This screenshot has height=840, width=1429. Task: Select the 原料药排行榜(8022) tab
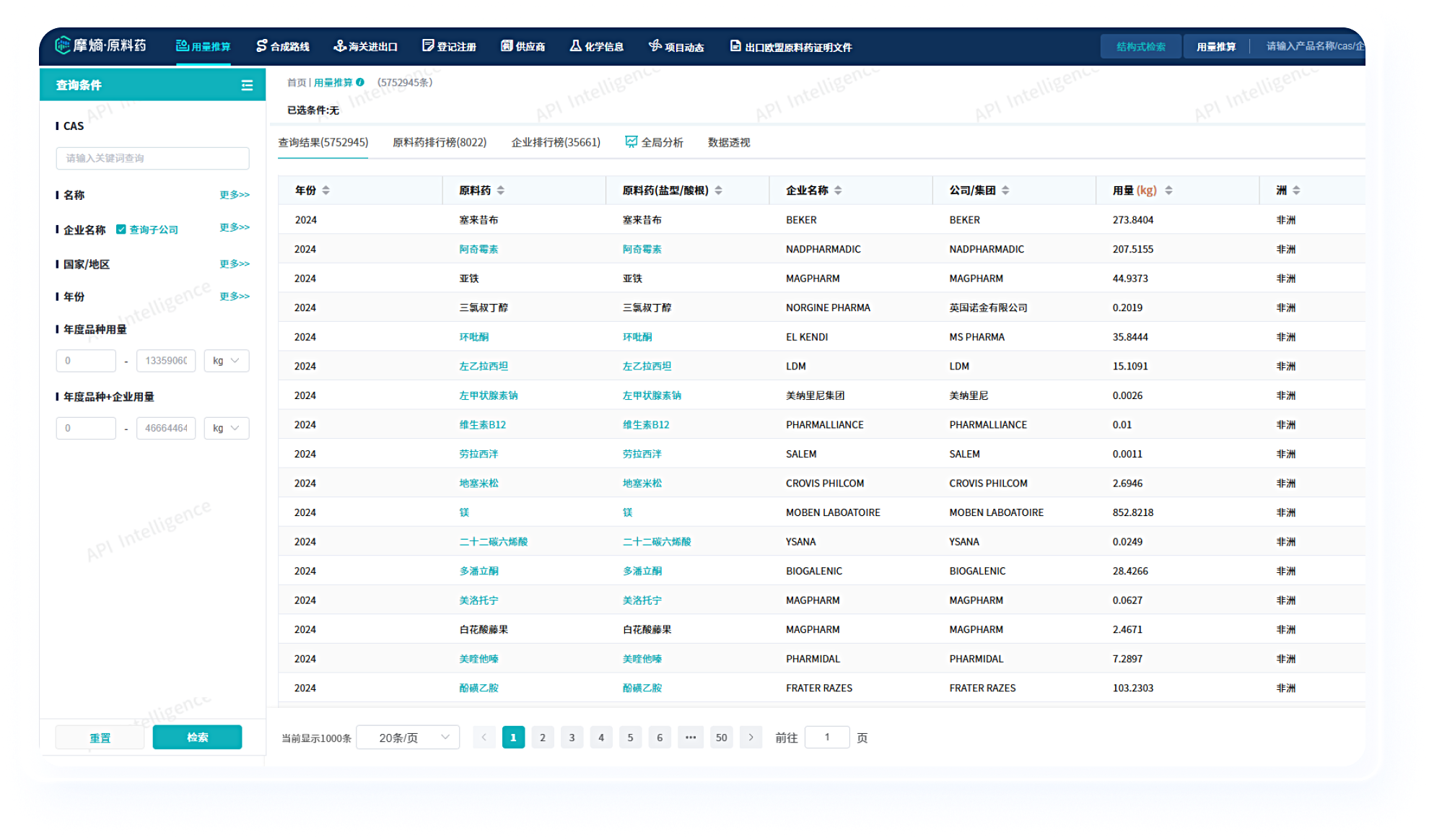440,143
